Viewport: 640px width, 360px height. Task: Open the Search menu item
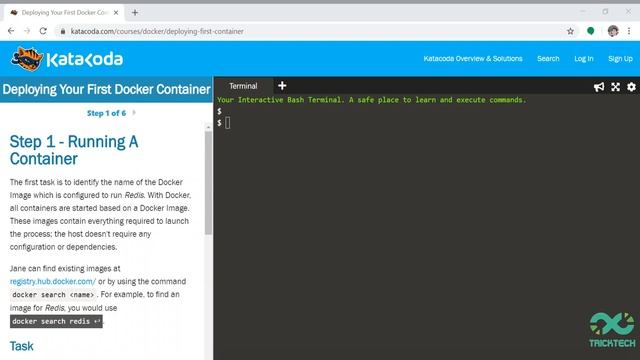[548, 59]
